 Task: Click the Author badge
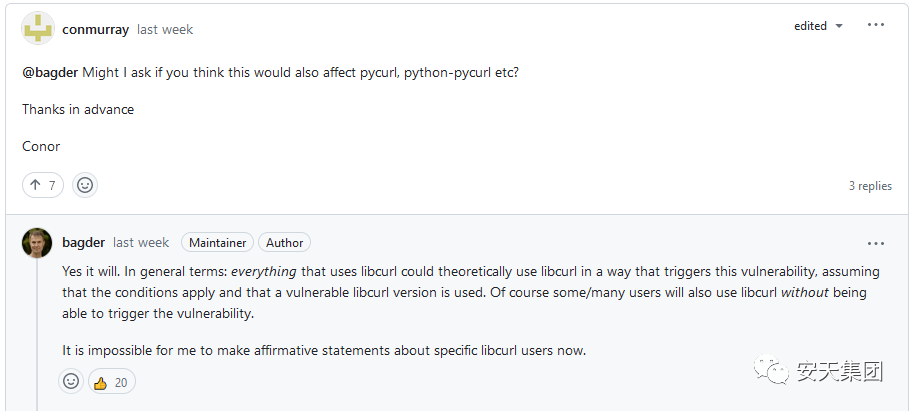(x=285, y=243)
